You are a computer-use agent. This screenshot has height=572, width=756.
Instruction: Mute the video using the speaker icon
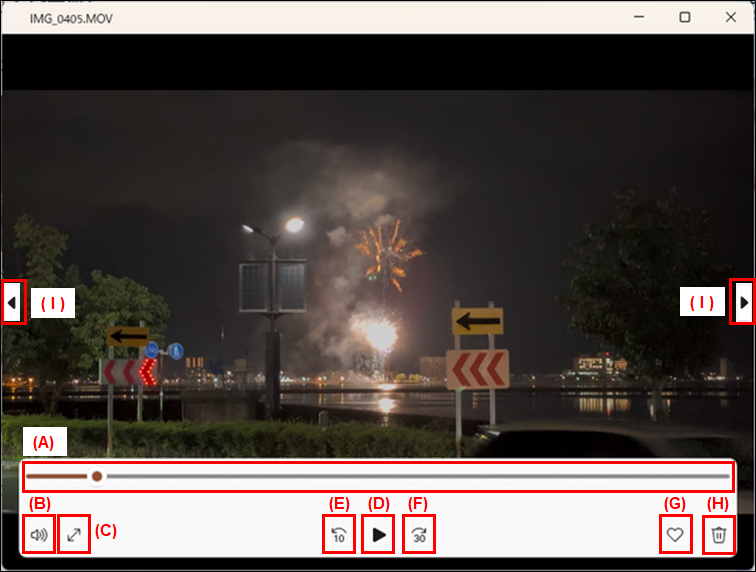tap(39, 535)
